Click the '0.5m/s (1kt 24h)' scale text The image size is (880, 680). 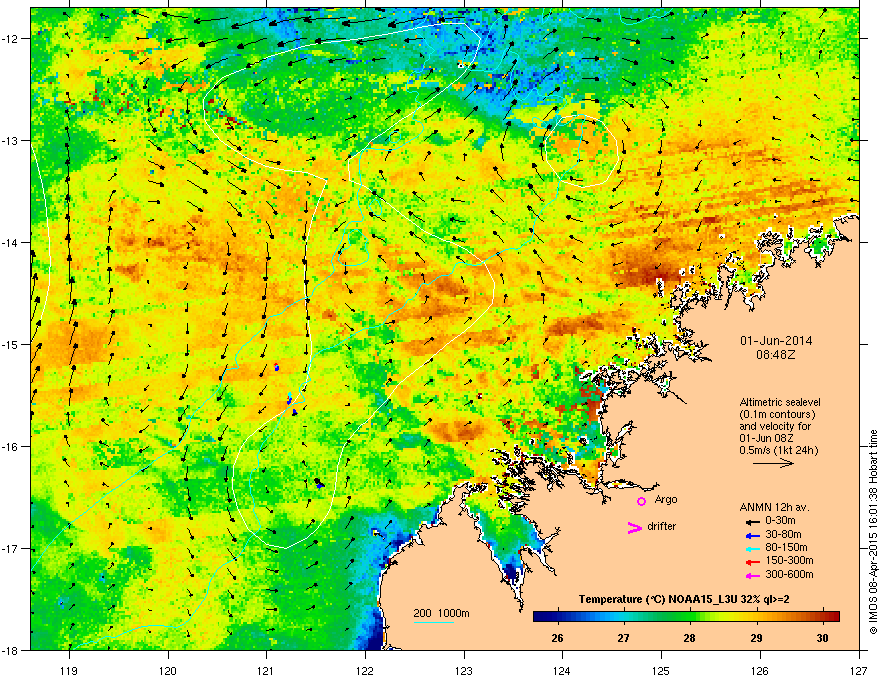(x=779, y=450)
